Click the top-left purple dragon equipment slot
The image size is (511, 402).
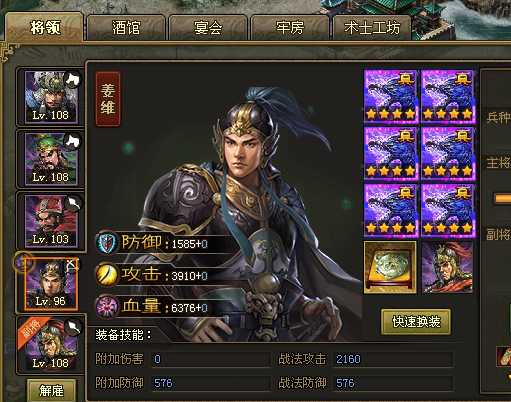tap(390, 97)
